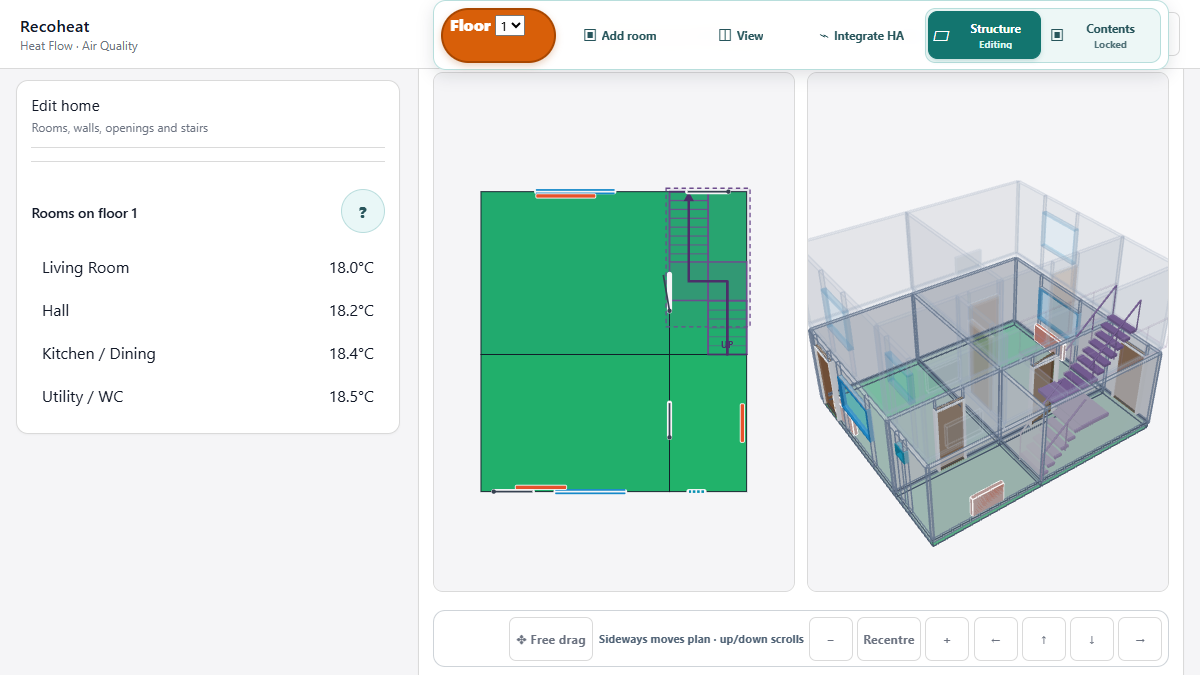
Task: Select the Hall room row
Action: point(208,311)
